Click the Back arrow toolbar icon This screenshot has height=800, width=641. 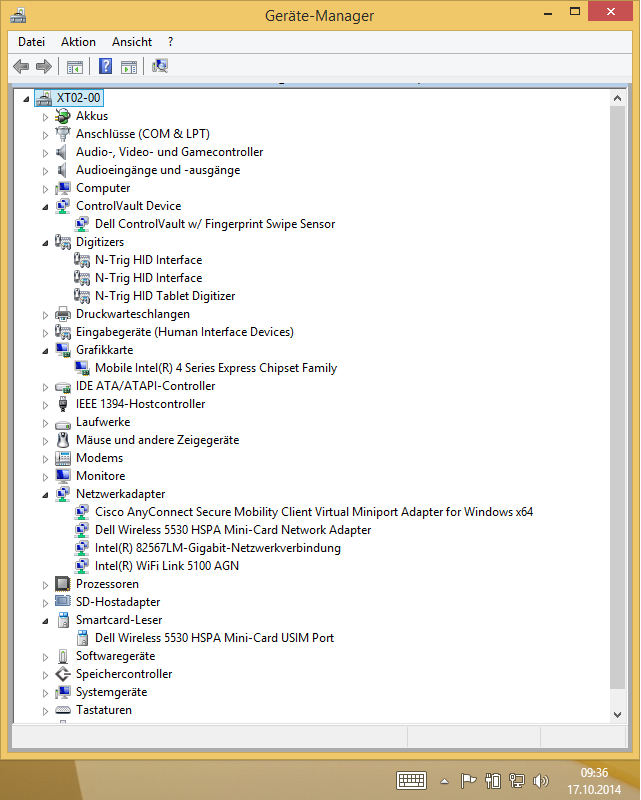coord(21,66)
